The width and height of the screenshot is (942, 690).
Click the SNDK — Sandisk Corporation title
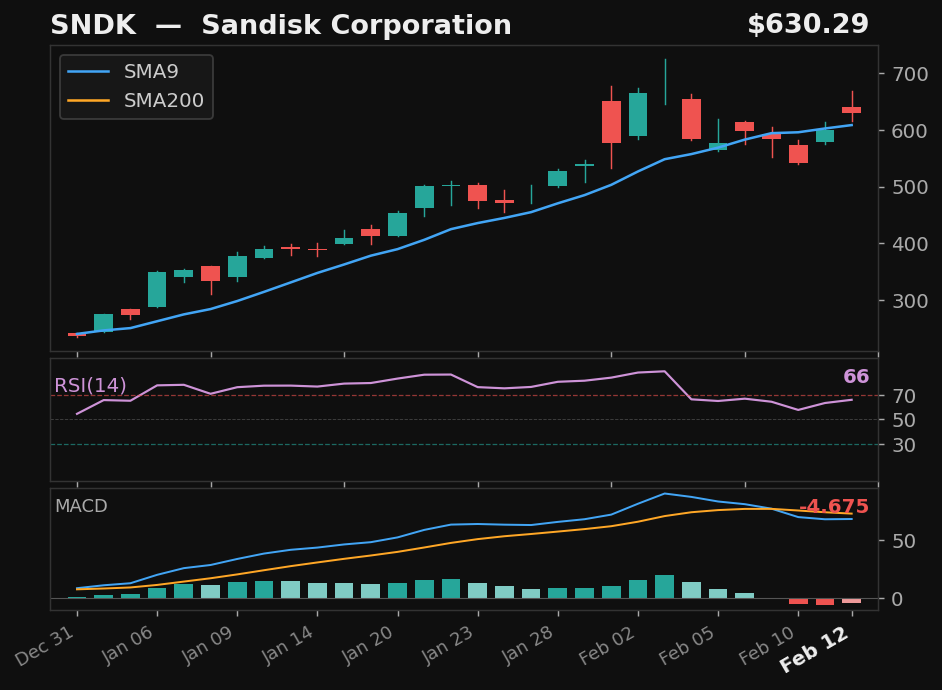point(281,25)
